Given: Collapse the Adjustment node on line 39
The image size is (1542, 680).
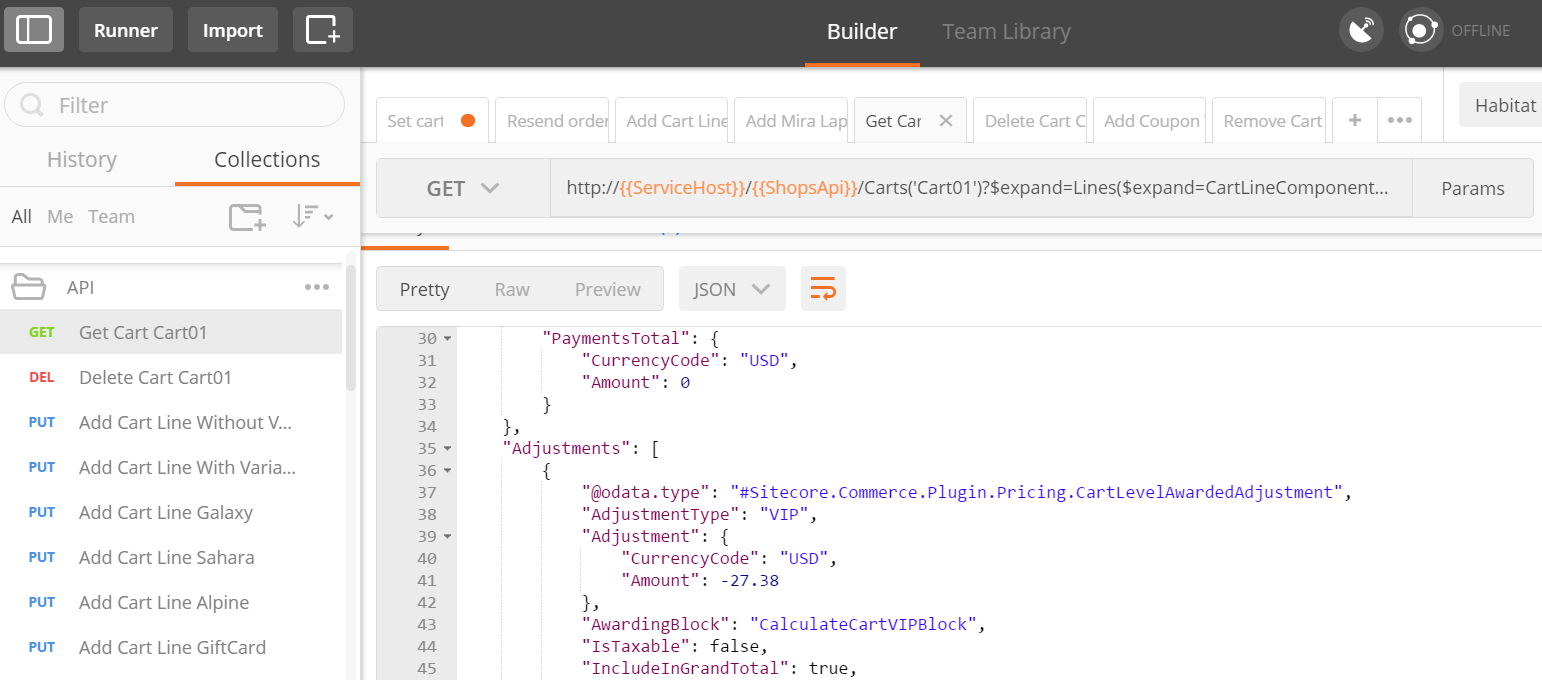Looking at the screenshot, I should 447,536.
